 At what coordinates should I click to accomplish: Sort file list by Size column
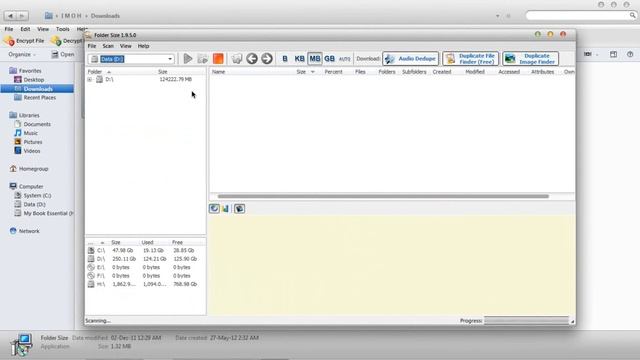click(x=301, y=72)
